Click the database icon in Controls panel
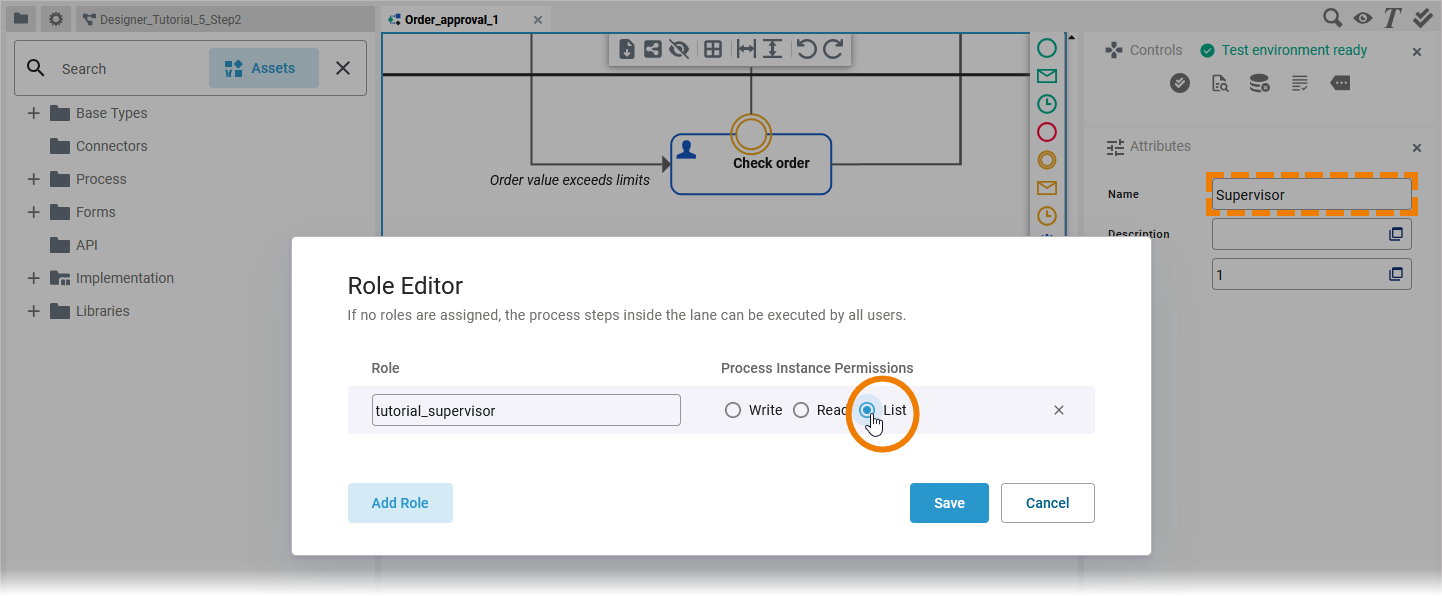Viewport: 1442px width, 596px height. click(1260, 83)
